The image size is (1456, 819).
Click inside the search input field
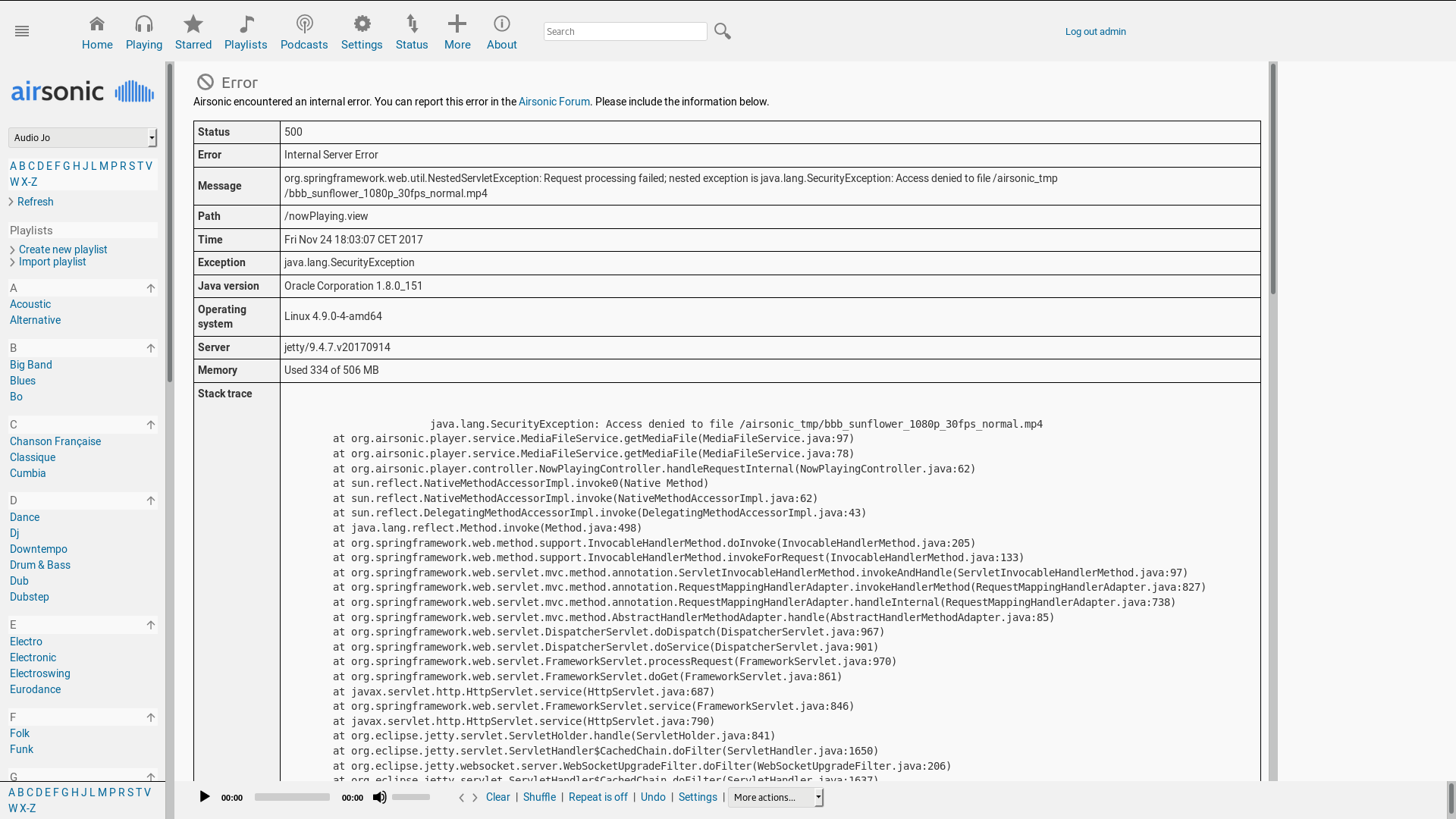coord(625,31)
